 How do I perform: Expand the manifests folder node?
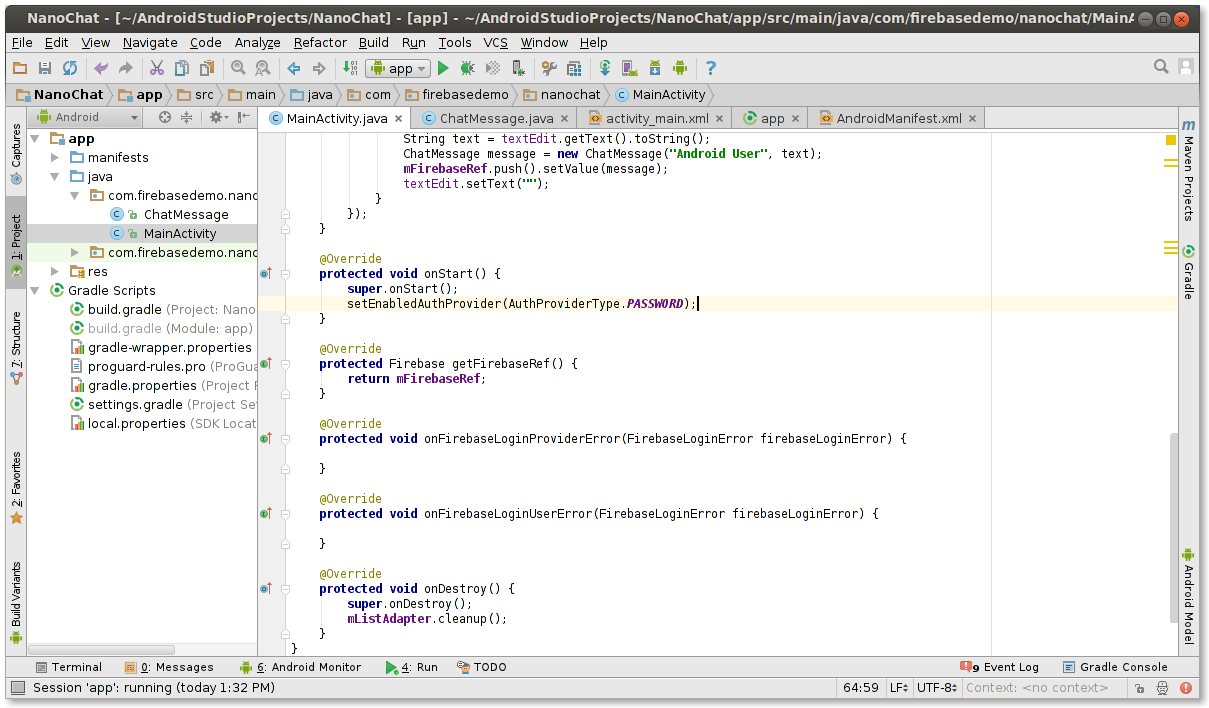click(x=55, y=158)
